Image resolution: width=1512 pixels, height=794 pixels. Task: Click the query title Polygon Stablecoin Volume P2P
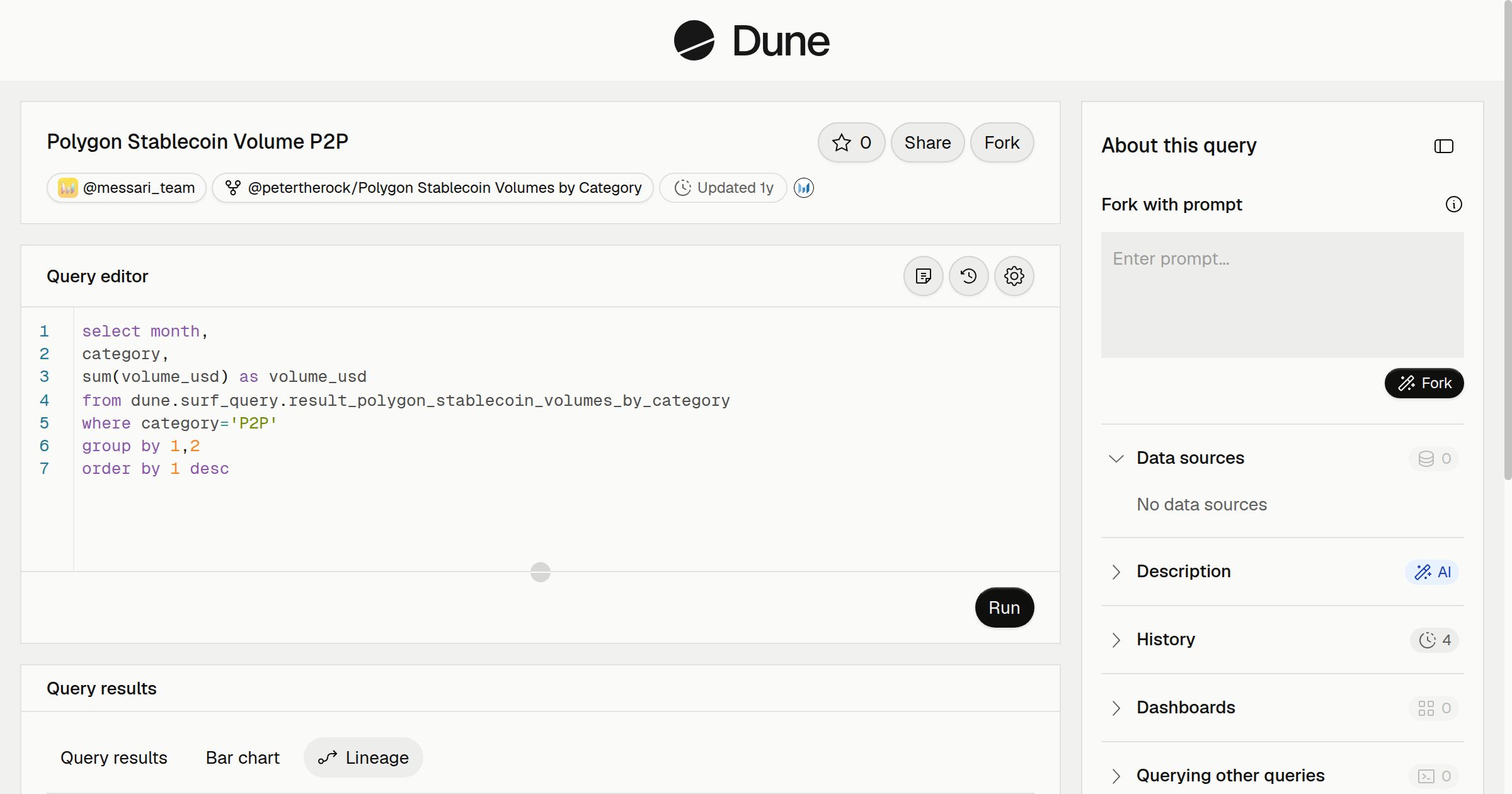coord(197,142)
